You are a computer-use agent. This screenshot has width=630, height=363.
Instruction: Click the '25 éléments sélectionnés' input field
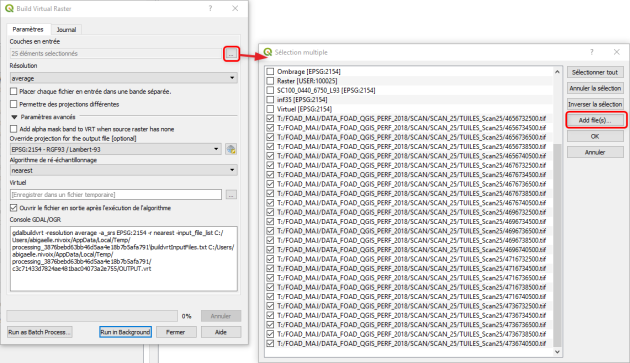coord(116,53)
